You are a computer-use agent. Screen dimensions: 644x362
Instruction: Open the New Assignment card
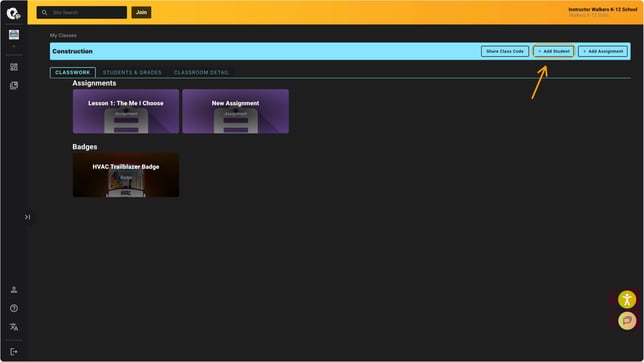click(x=235, y=111)
